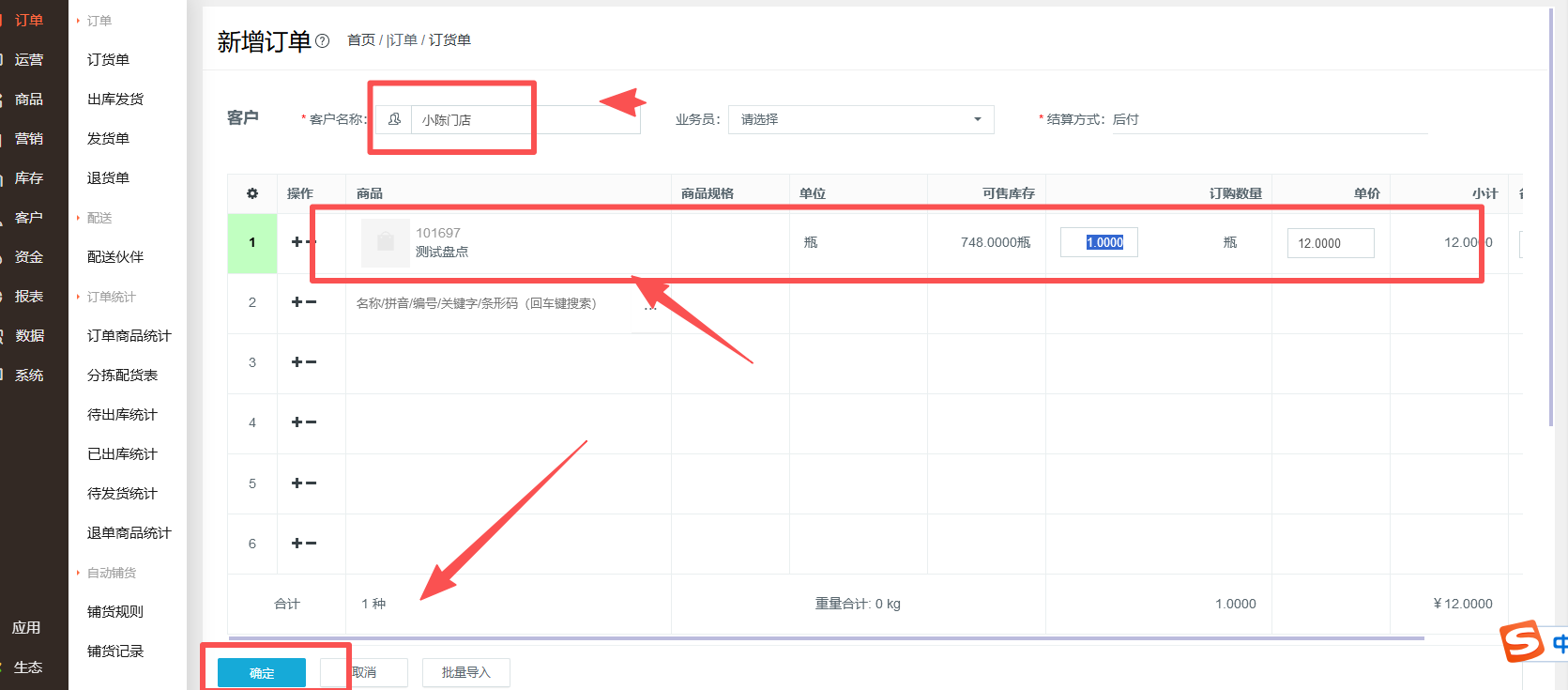Screen dimensions: 1568x690
Task: Click the 批量导入 button
Action: tap(466, 673)
